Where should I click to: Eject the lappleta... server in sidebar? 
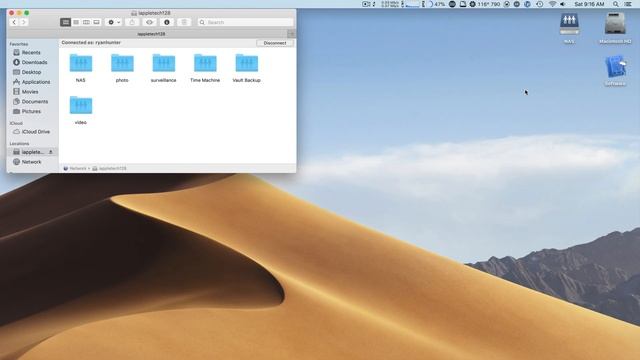click(x=51, y=152)
